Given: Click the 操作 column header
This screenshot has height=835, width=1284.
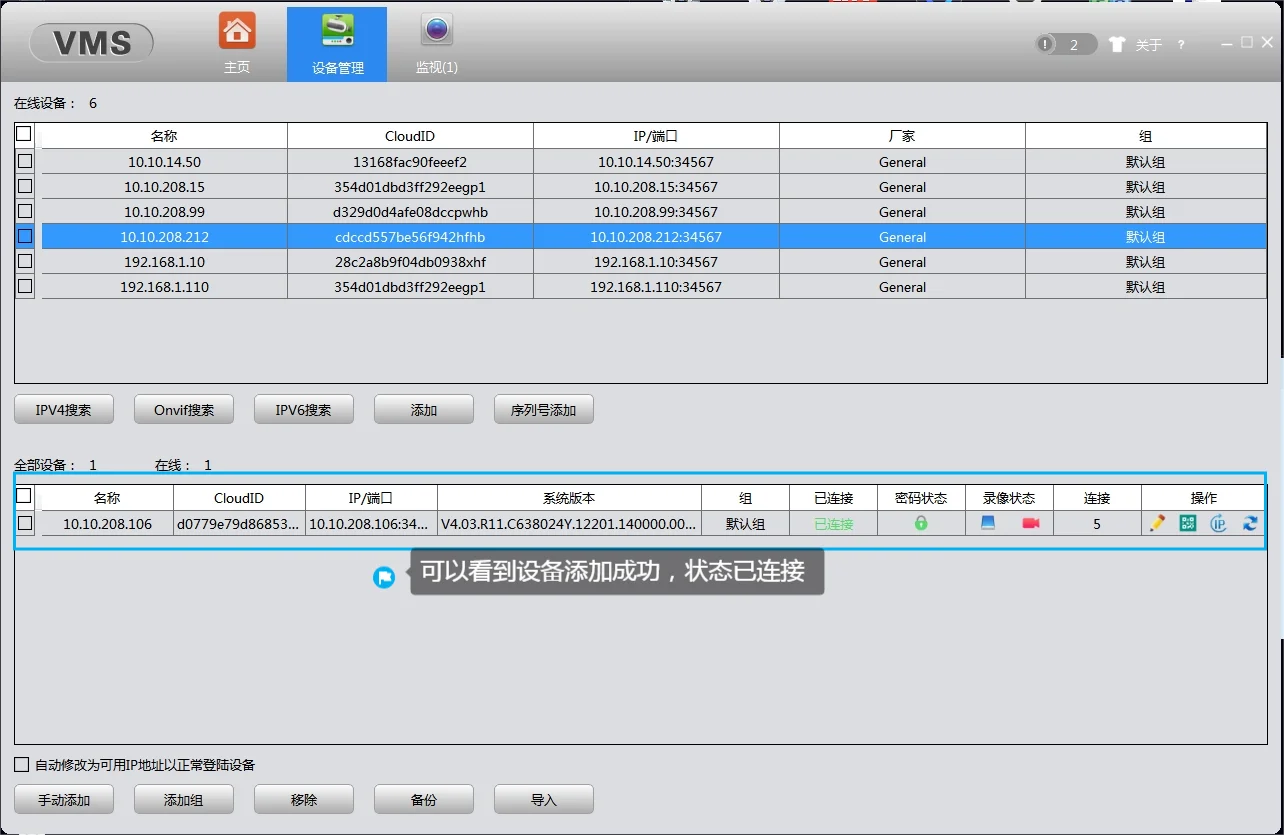Looking at the screenshot, I should pos(1204,497).
